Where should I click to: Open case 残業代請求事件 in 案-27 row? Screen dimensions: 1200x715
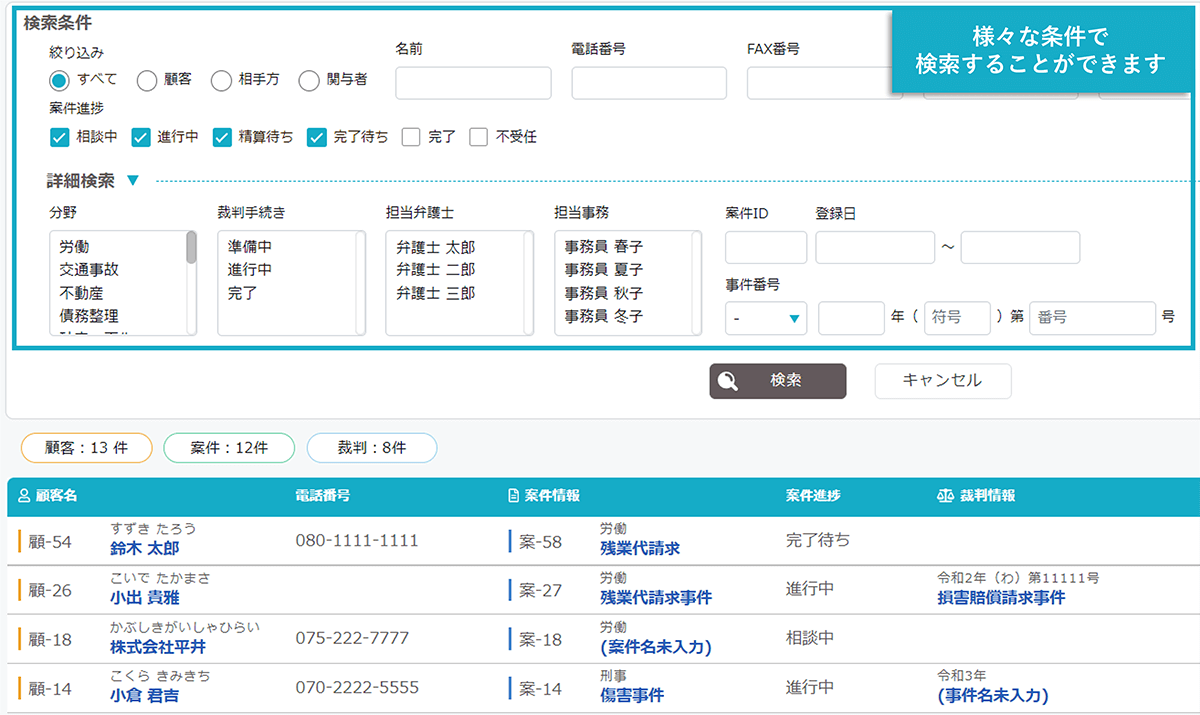(x=656, y=597)
